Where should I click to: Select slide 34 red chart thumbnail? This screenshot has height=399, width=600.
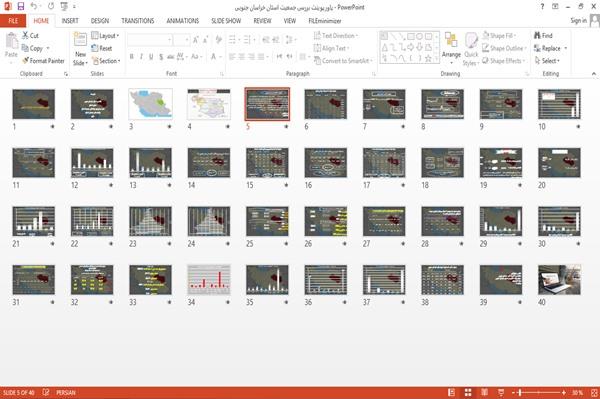pos(209,280)
